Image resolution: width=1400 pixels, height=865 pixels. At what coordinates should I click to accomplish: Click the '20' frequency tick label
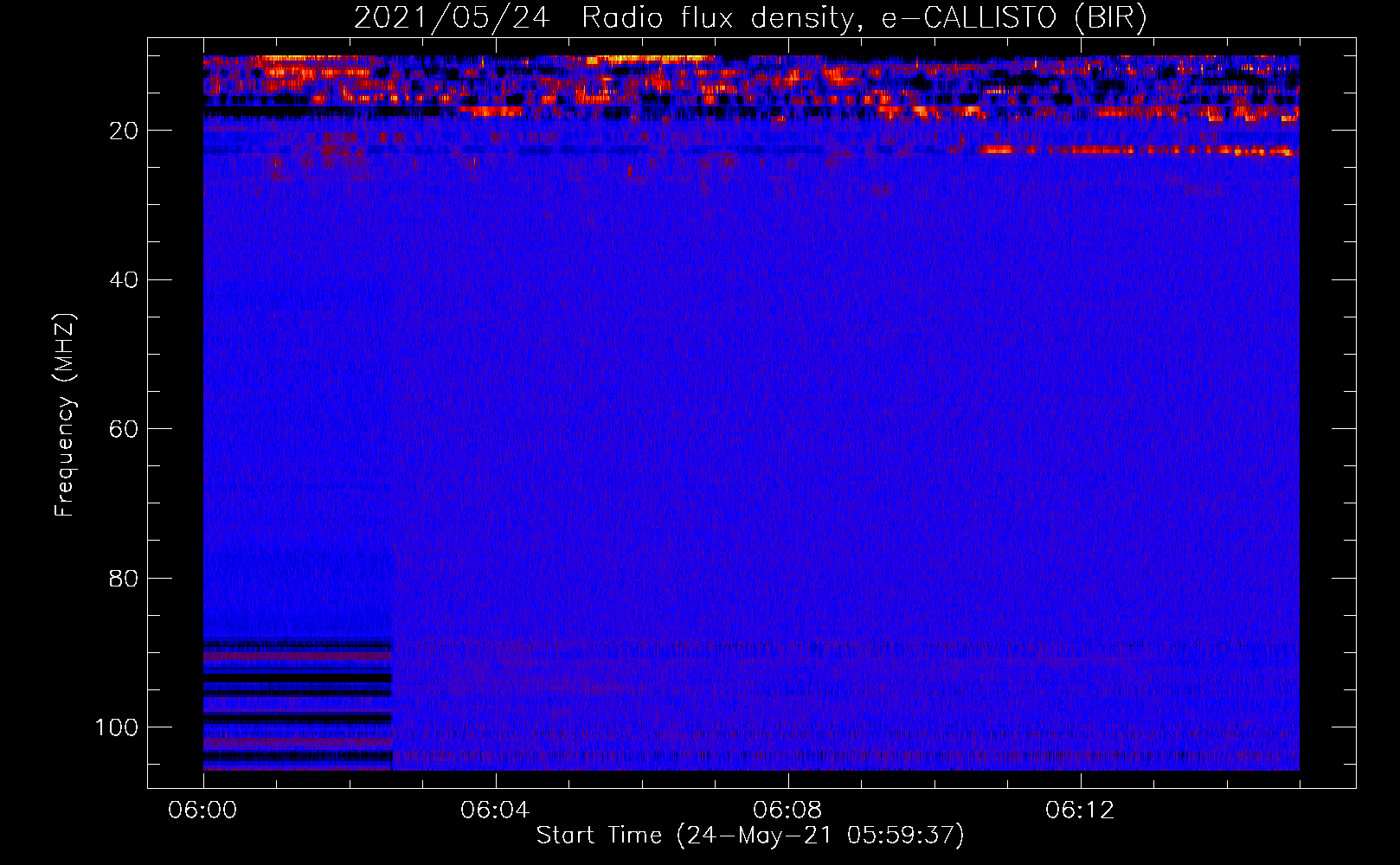click(x=125, y=131)
